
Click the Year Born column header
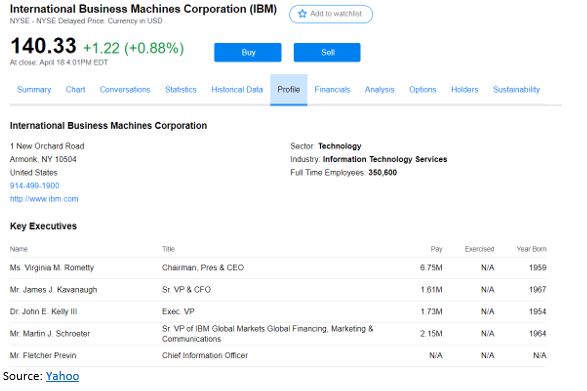532,249
